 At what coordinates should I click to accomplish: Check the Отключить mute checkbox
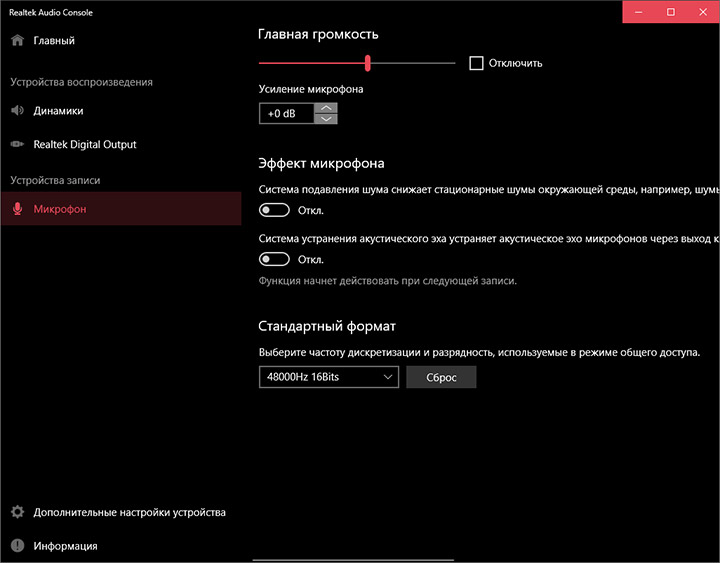tap(476, 63)
